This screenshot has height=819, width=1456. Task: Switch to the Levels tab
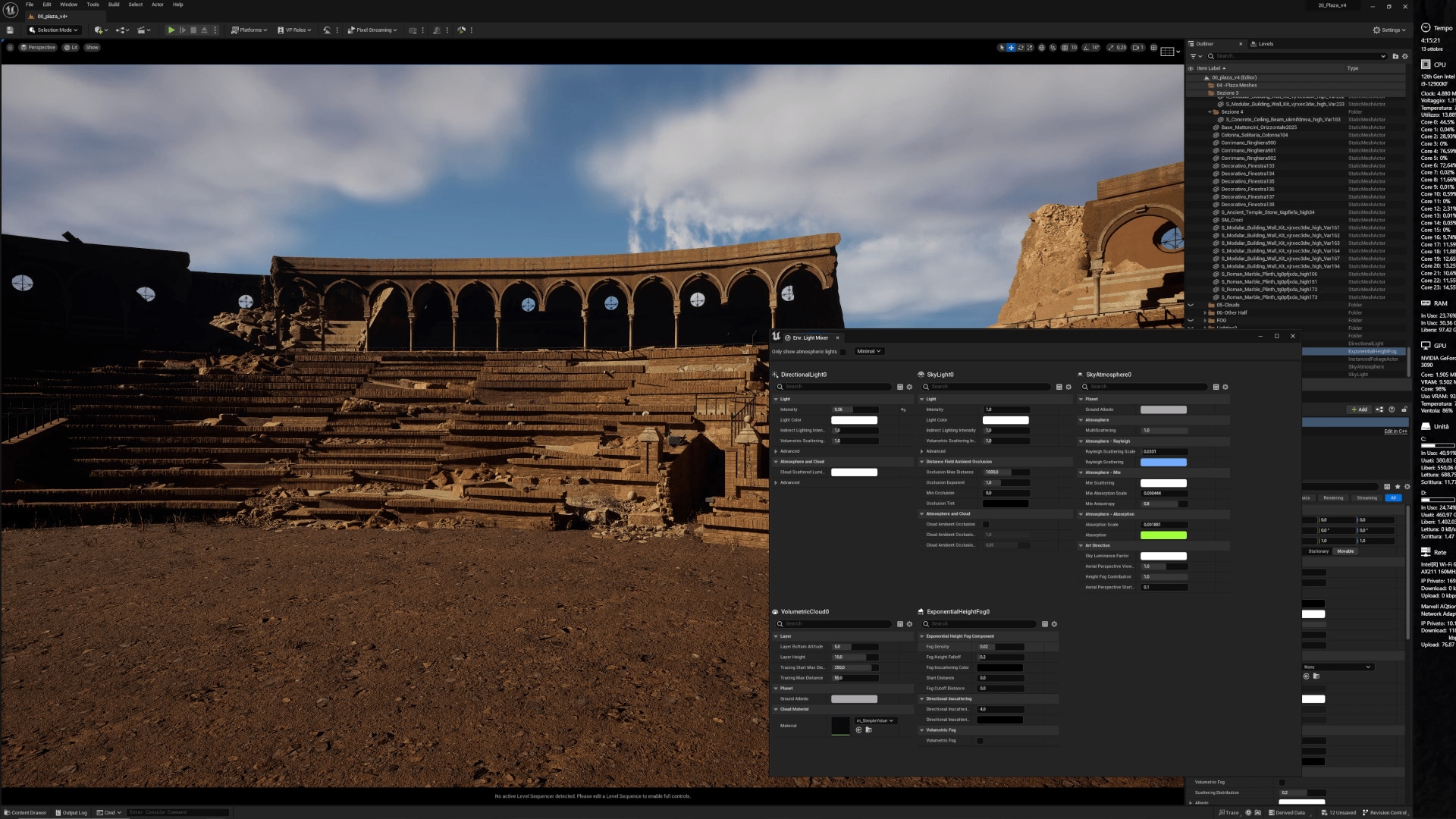(1265, 44)
